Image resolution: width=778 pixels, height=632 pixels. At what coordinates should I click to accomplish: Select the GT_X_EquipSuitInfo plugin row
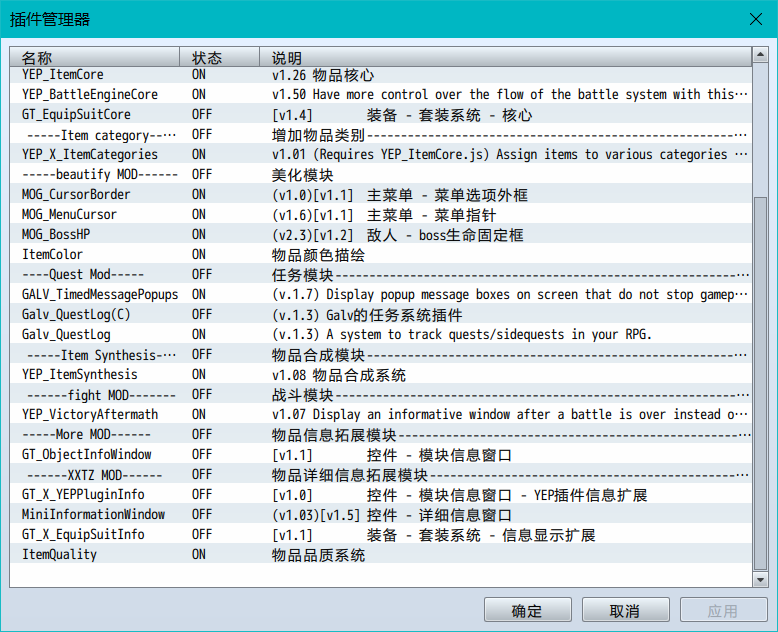pyautogui.click(x=381, y=534)
